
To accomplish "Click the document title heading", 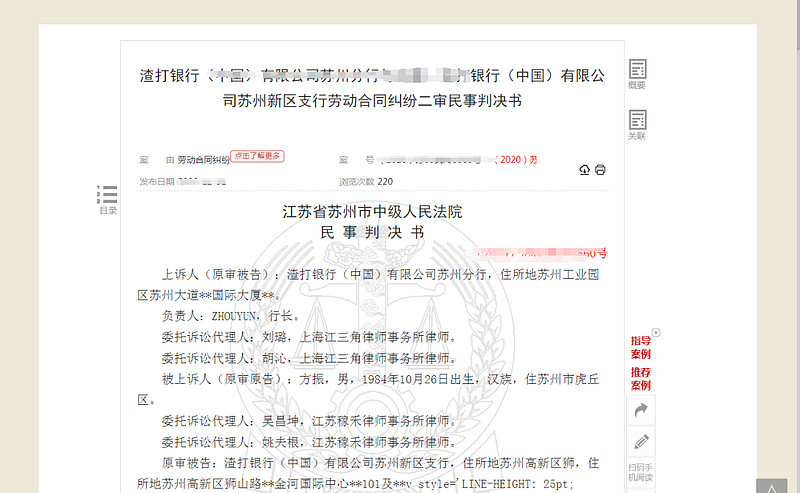I will pos(372,88).
